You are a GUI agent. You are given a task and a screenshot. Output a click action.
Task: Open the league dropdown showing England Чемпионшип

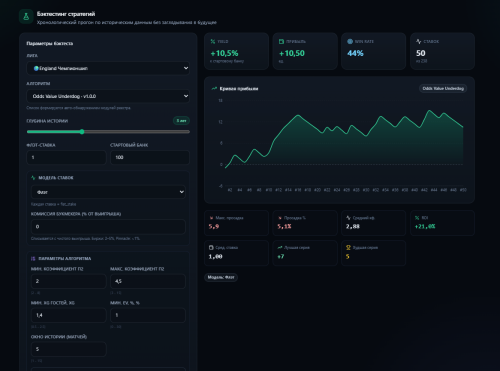click(x=108, y=68)
